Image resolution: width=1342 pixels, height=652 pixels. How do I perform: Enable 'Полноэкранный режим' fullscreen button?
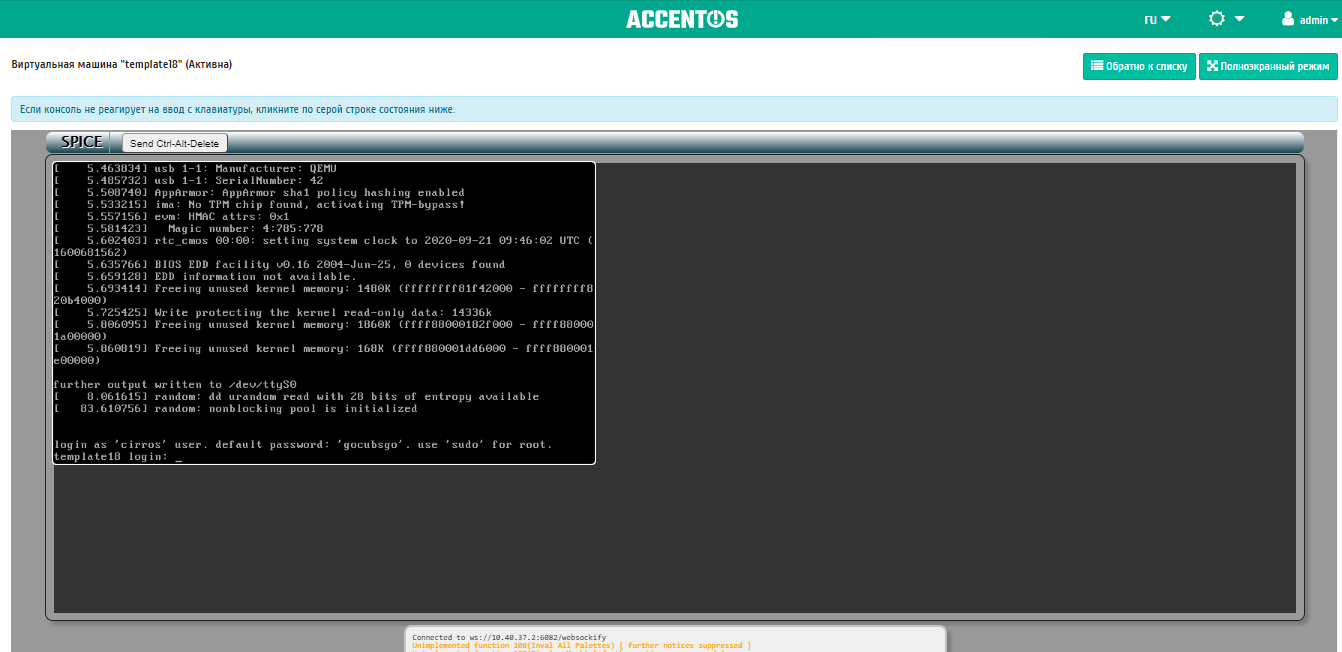pyautogui.click(x=1268, y=66)
